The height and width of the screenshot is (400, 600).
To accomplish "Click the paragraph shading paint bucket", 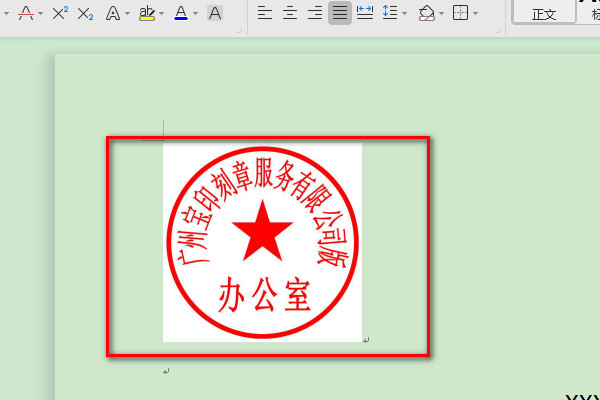I will (427, 13).
